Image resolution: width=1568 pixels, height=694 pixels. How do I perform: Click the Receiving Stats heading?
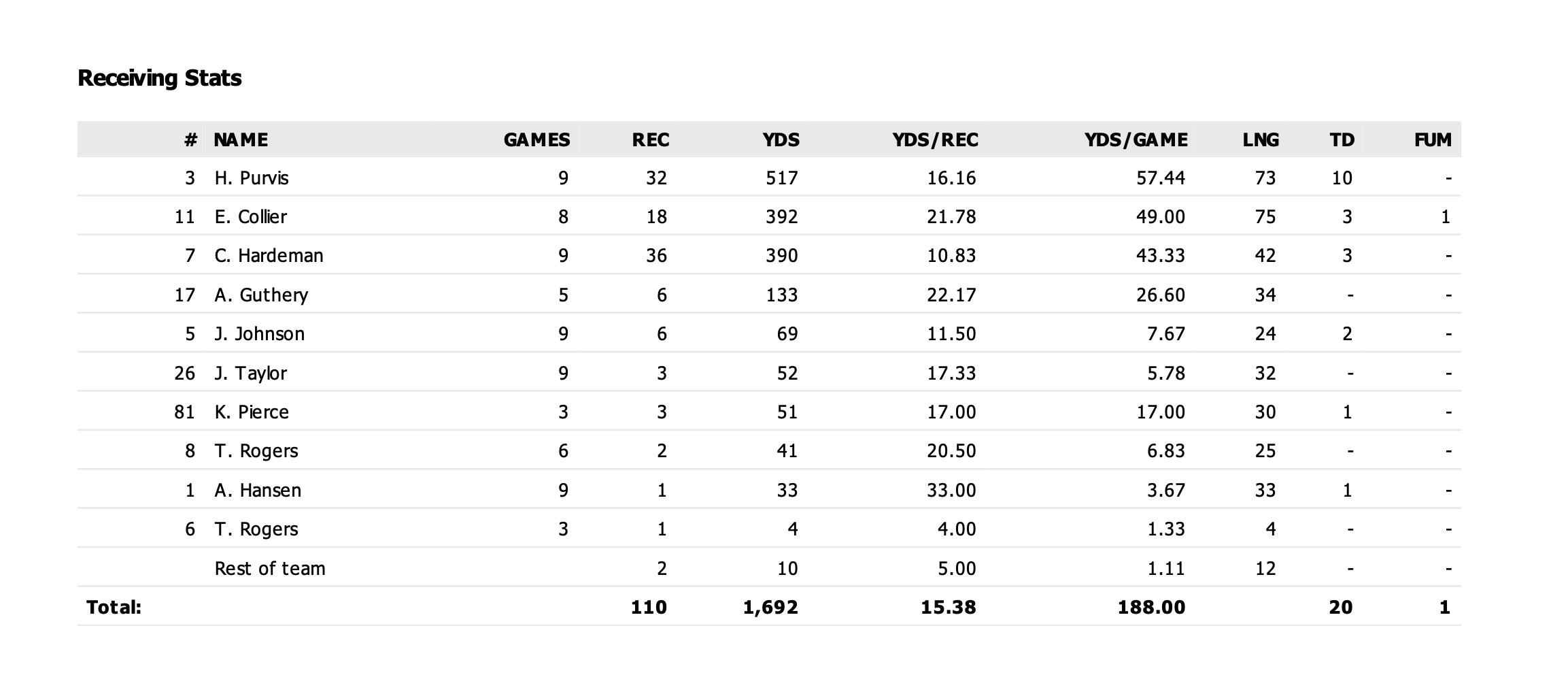click(160, 78)
